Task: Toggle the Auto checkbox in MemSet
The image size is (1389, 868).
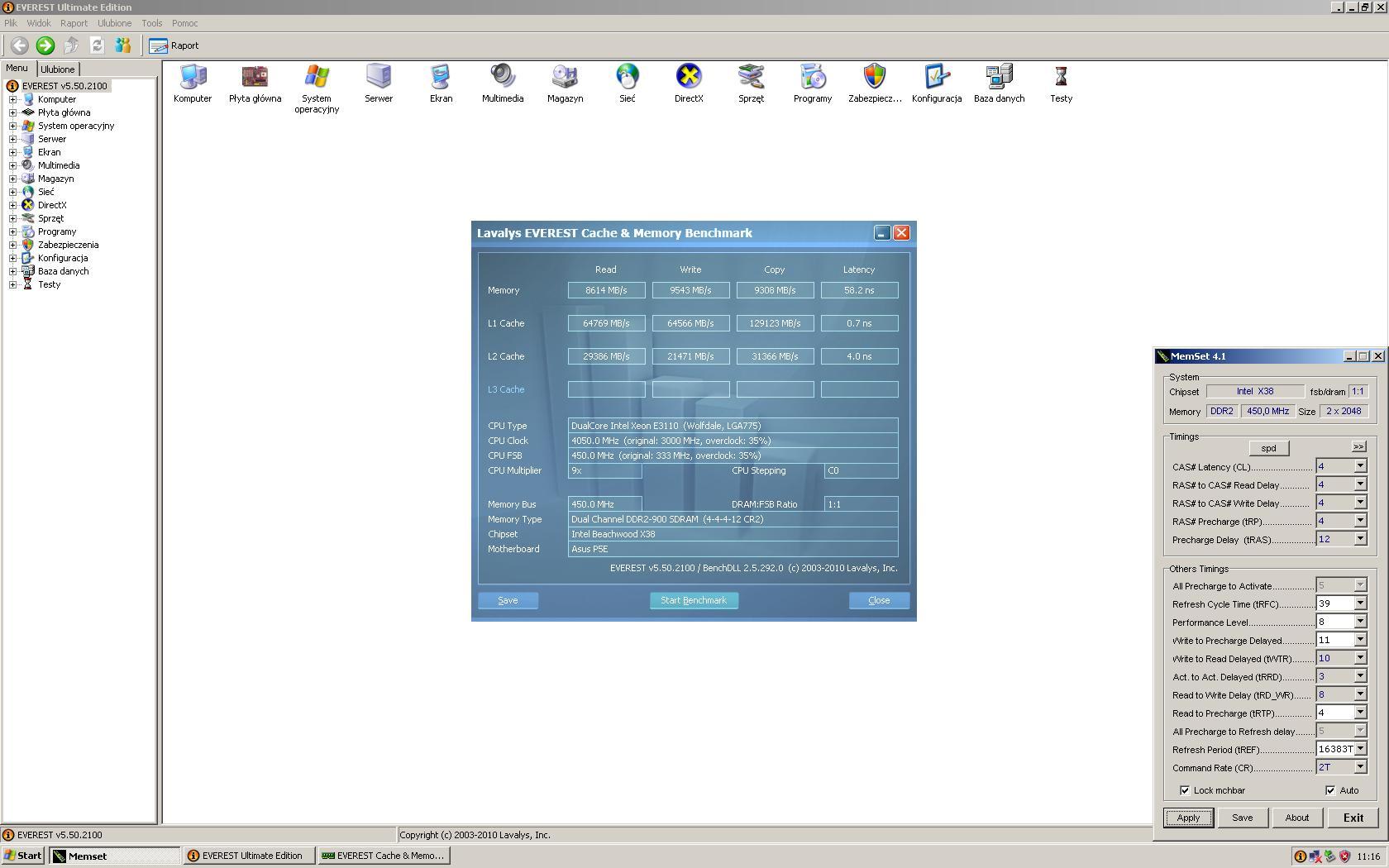Action: point(1330,790)
